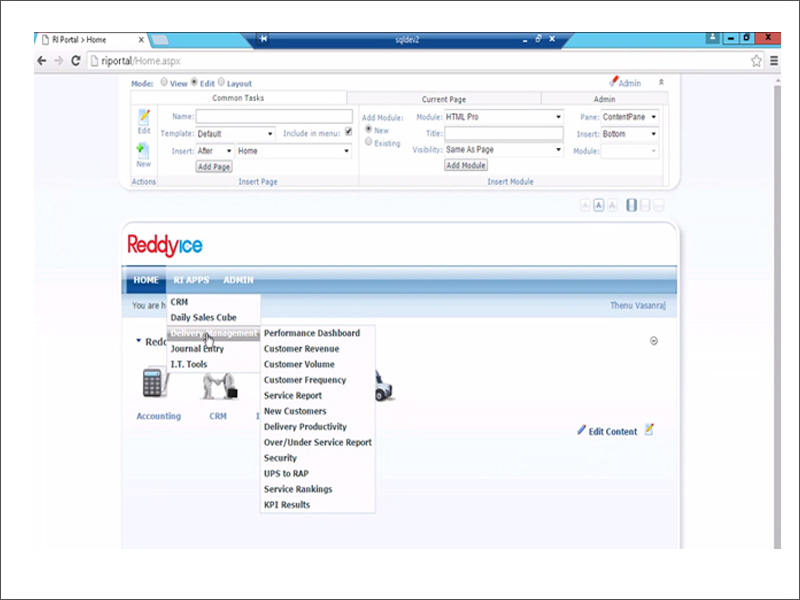This screenshot has width=800, height=600.
Task: Choose Performance Dashboard from the submenu
Action: click(x=312, y=333)
